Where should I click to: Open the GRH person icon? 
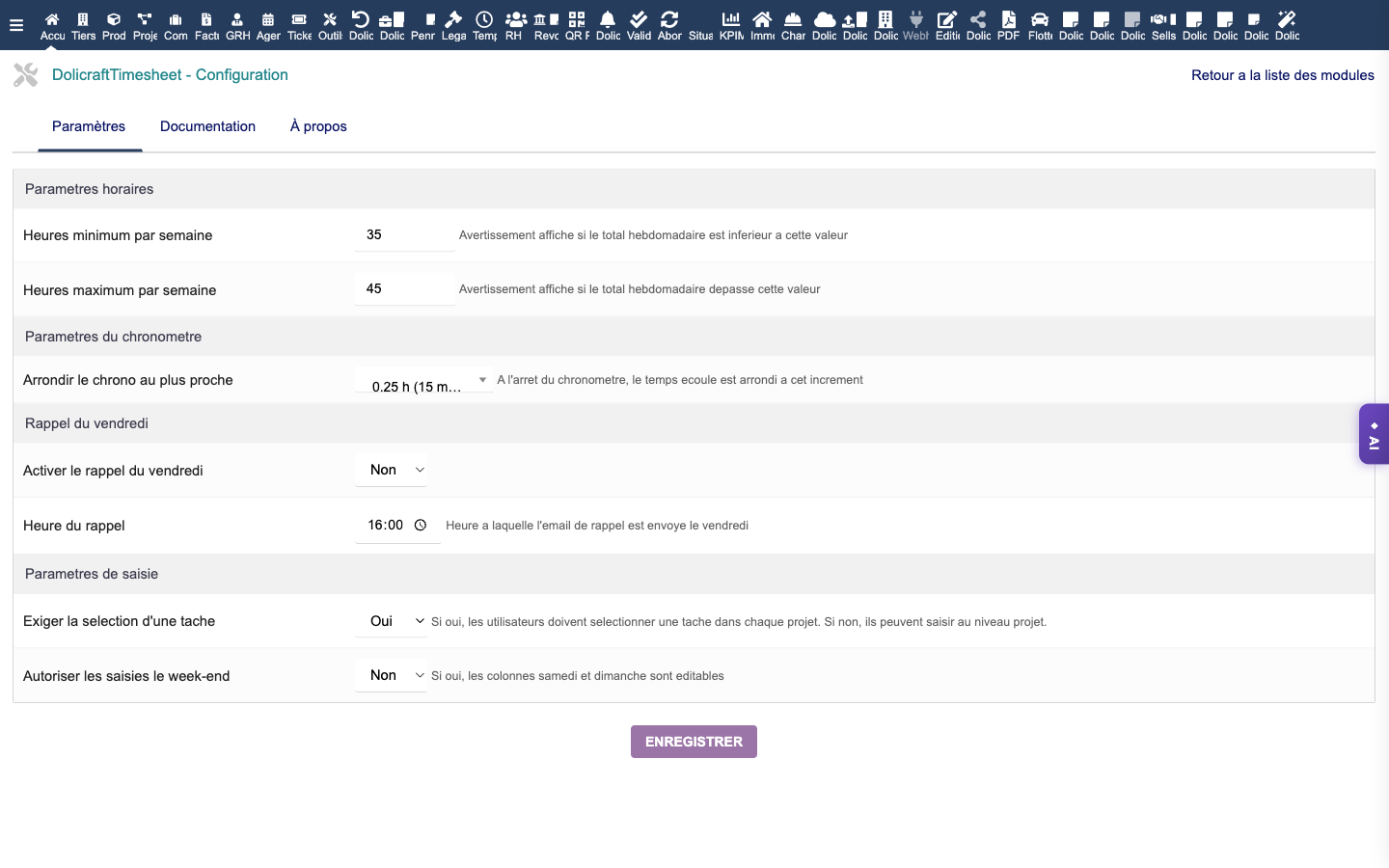237,19
